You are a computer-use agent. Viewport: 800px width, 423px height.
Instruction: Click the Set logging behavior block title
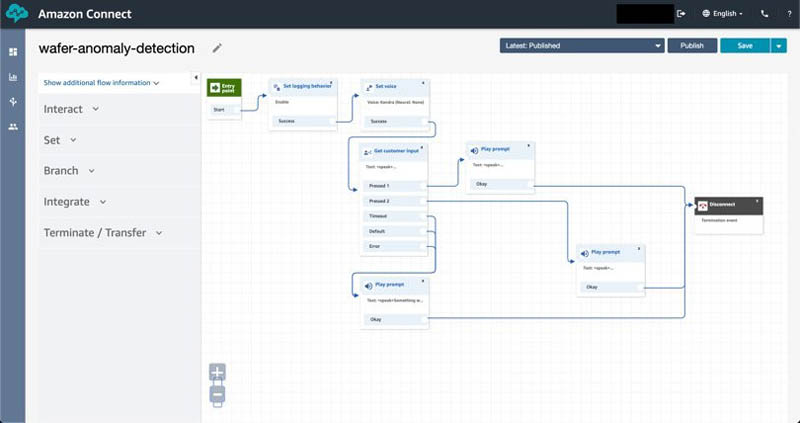click(x=307, y=86)
